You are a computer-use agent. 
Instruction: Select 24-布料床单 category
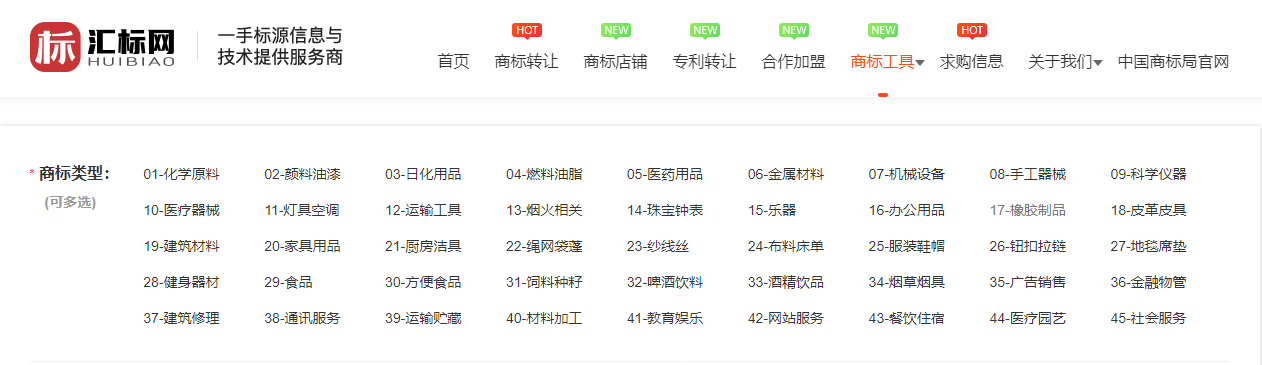[x=786, y=246]
